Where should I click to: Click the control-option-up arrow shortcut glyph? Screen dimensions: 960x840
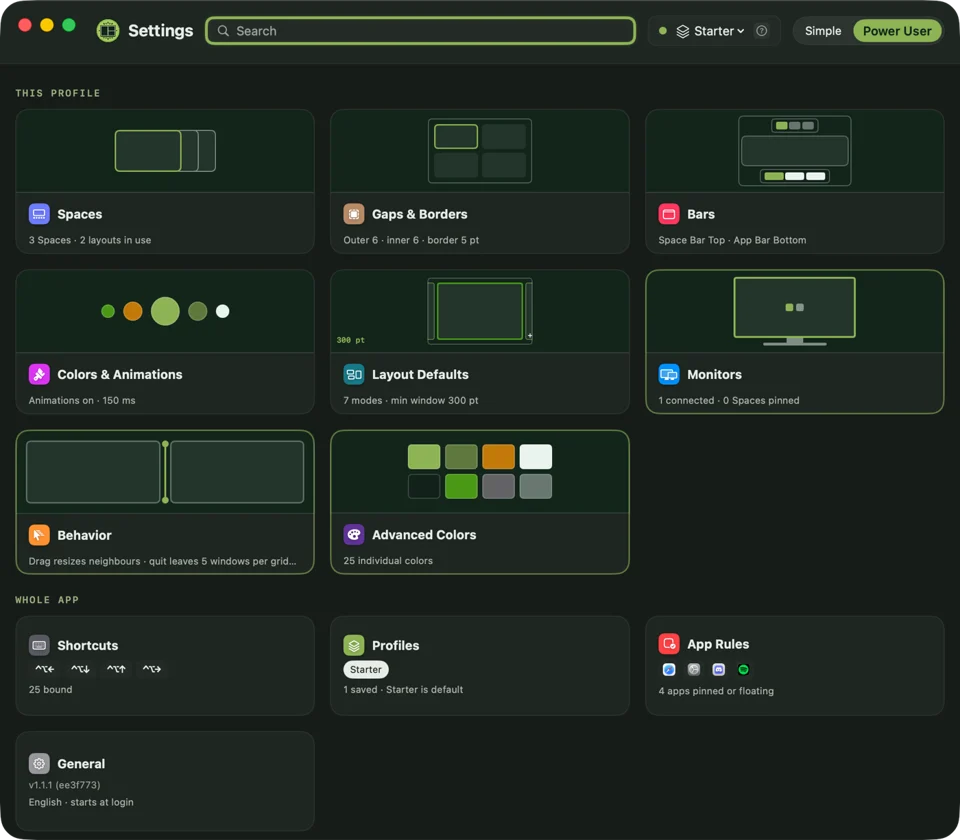point(116,669)
